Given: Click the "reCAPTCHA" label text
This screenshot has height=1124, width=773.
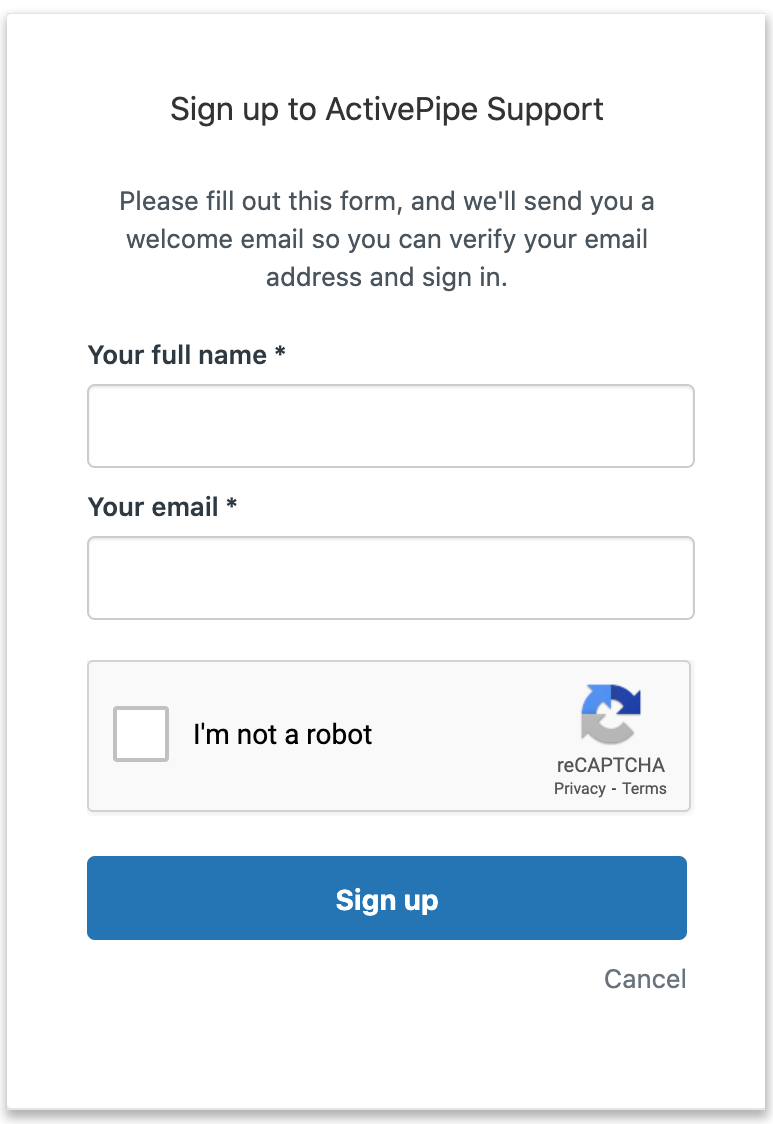Looking at the screenshot, I should pyautogui.click(x=611, y=765).
